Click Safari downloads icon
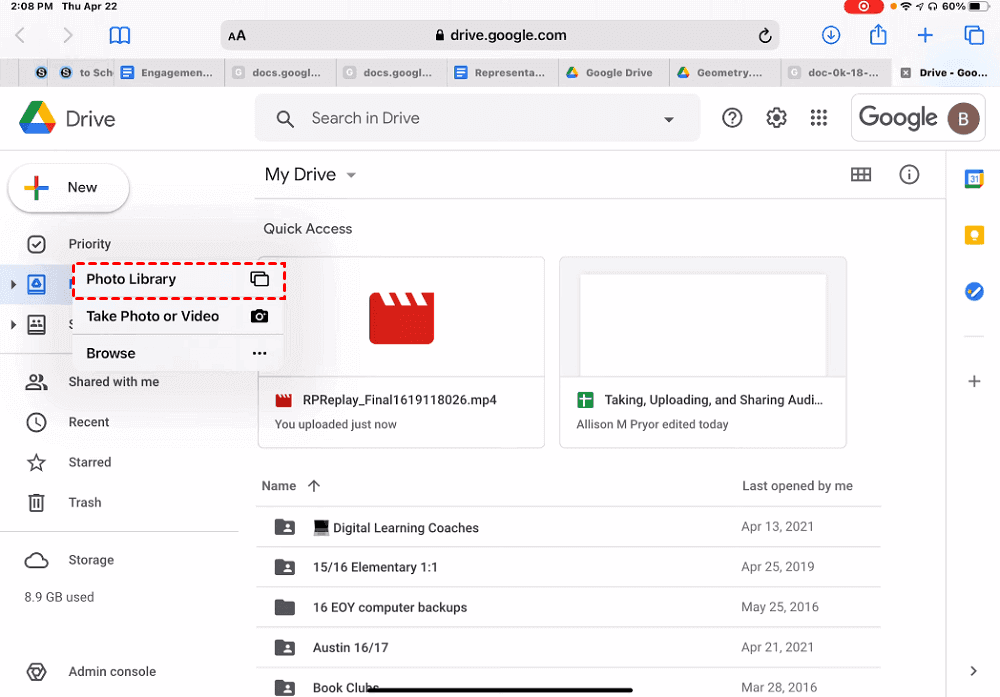The image size is (1000, 697). pos(830,35)
